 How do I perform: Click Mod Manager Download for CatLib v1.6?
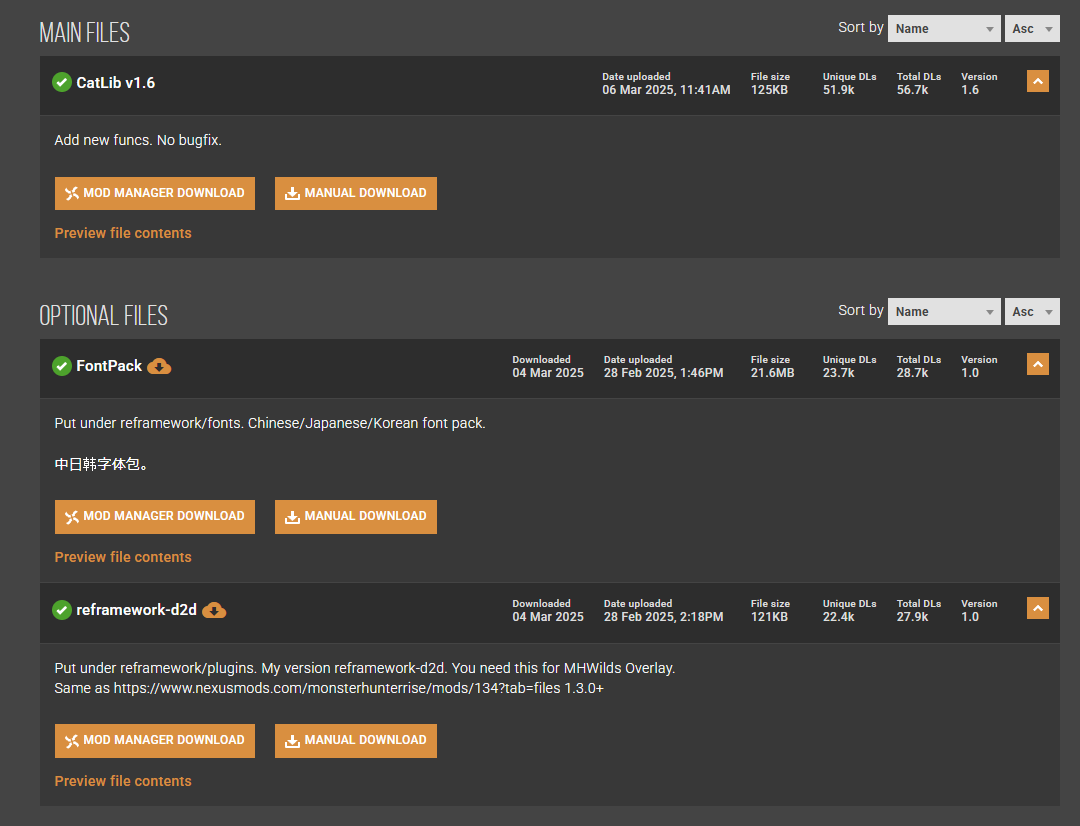point(155,194)
